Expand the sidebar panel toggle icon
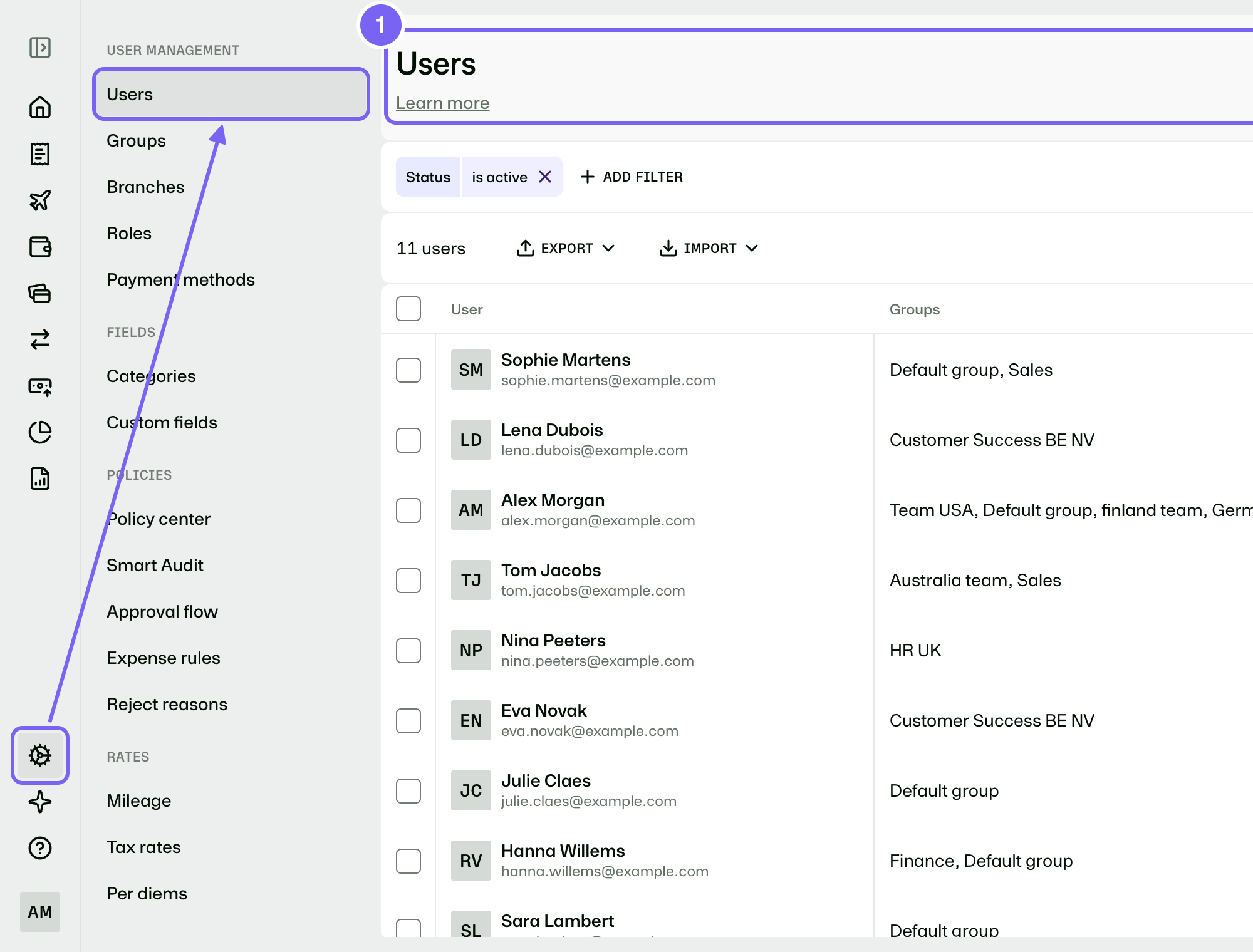The height and width of the screenshot is (952, 1253). 40,48
